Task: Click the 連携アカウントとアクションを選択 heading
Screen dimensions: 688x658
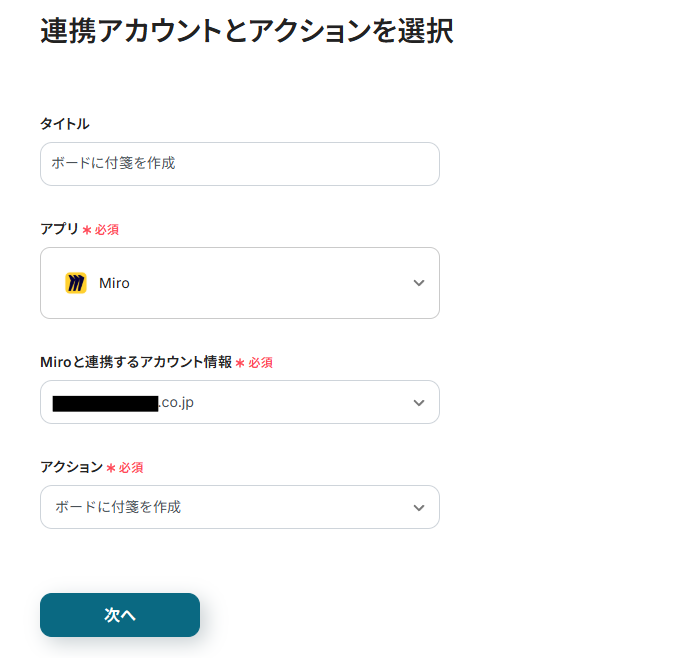Action: (246, 31)
